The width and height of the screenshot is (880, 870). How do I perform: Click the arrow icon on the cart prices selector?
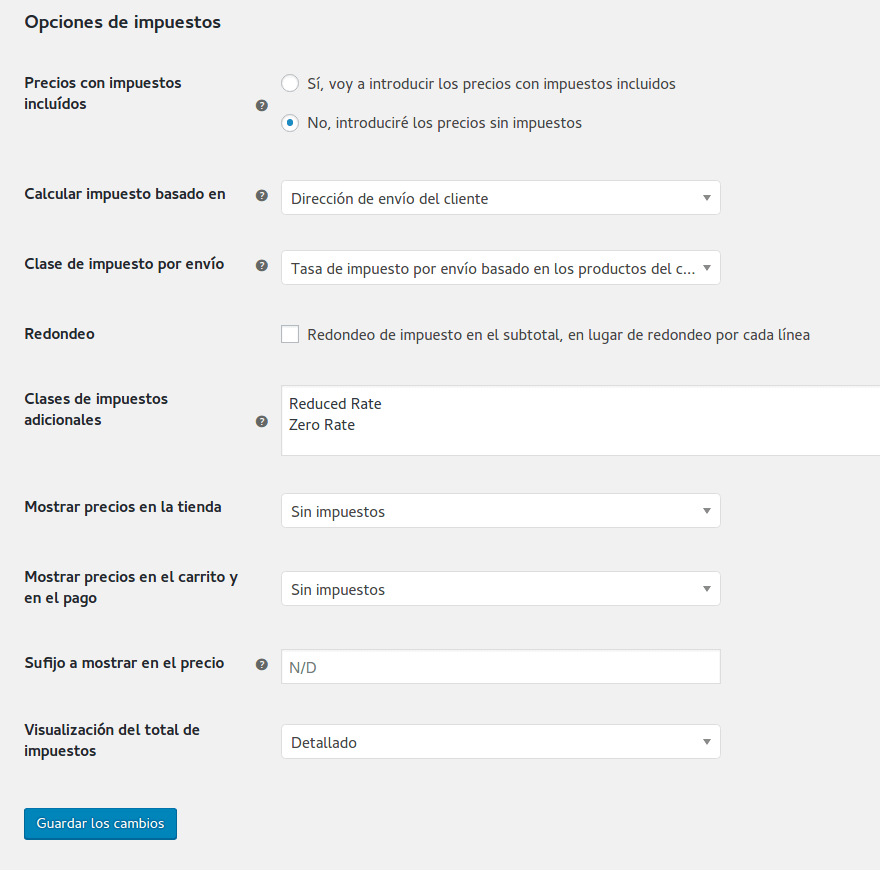[x=706, y=589]
